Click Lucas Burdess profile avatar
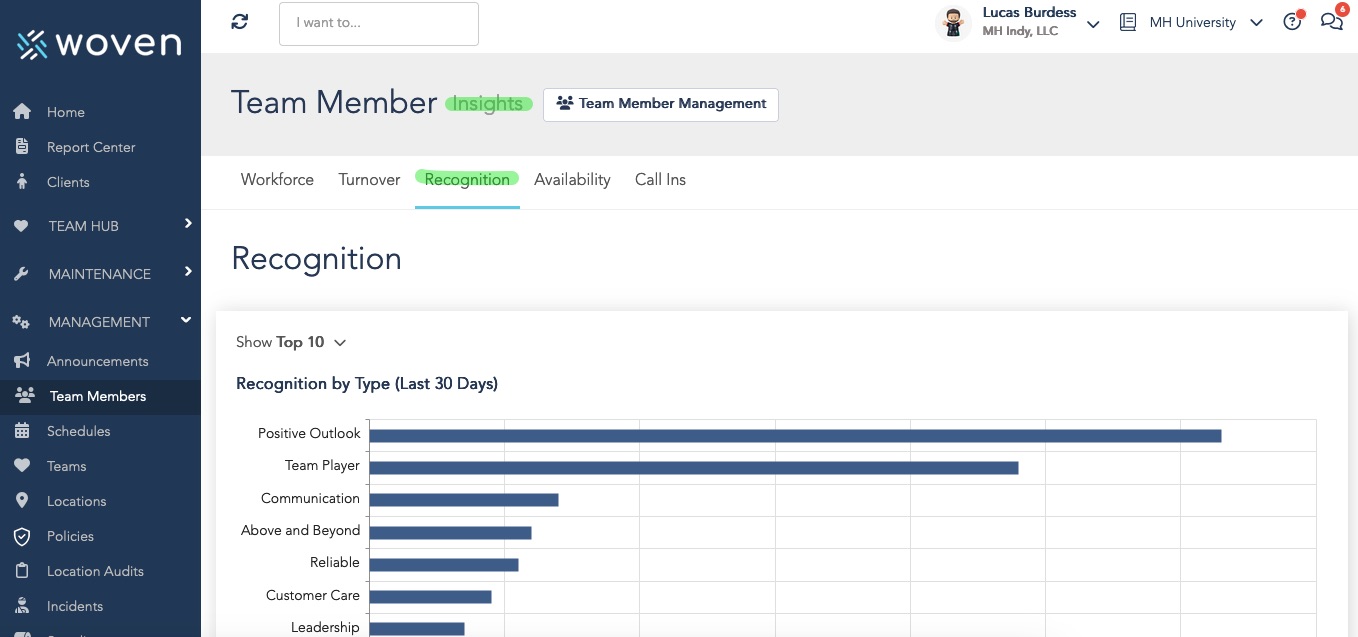This screenshot has width=1358, height=637. click(x=953, y=23)
